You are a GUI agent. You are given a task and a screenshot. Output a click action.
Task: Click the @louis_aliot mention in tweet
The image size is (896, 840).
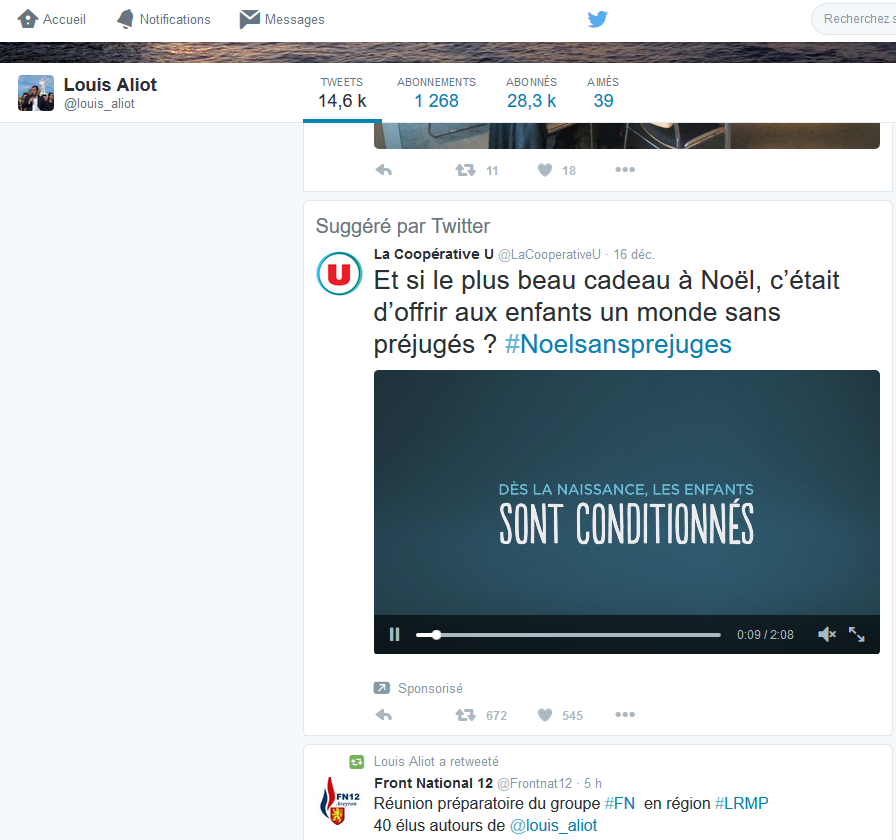553,826
